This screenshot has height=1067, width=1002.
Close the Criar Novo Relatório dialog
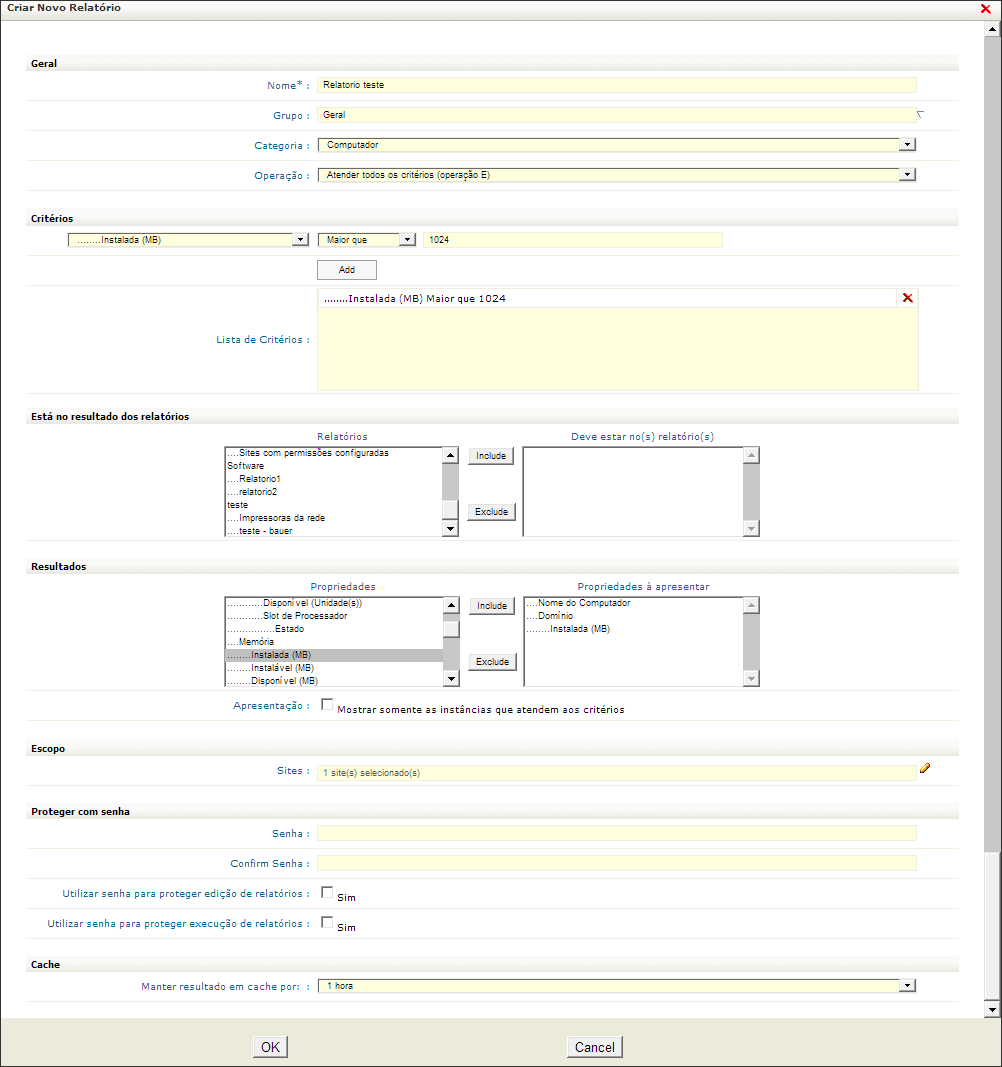pyautogui.click(x=985, y=9)
